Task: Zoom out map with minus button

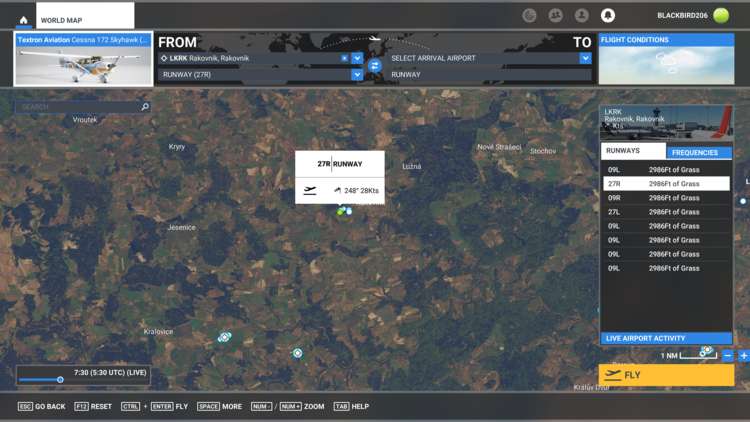Action: click(728, 356)
